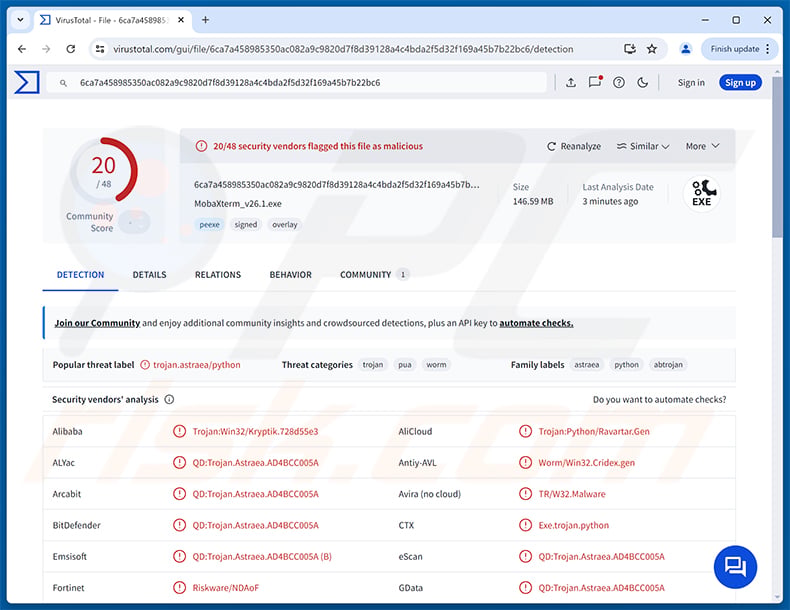This screenshot has width=790, height=610.
Task: Click the page vertical scrollbar
Action: click(777, 156)
